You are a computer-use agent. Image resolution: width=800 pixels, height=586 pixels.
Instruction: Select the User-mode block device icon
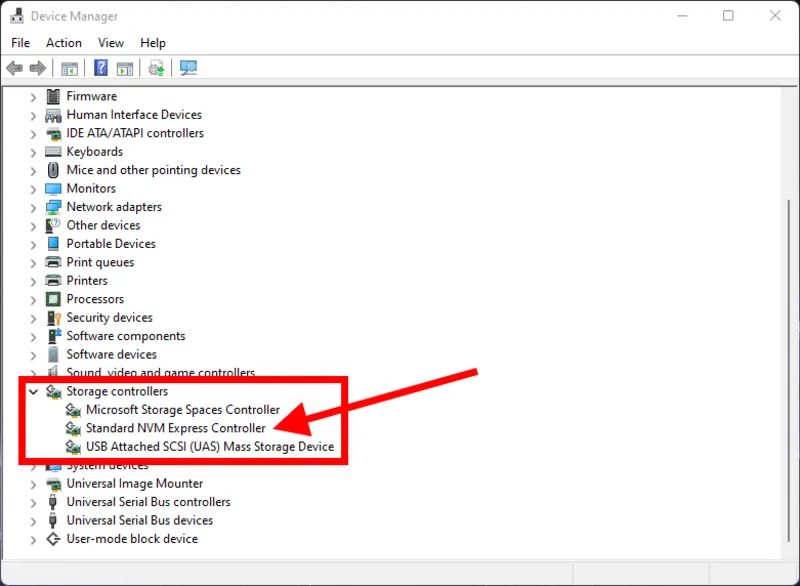(53, 539)
